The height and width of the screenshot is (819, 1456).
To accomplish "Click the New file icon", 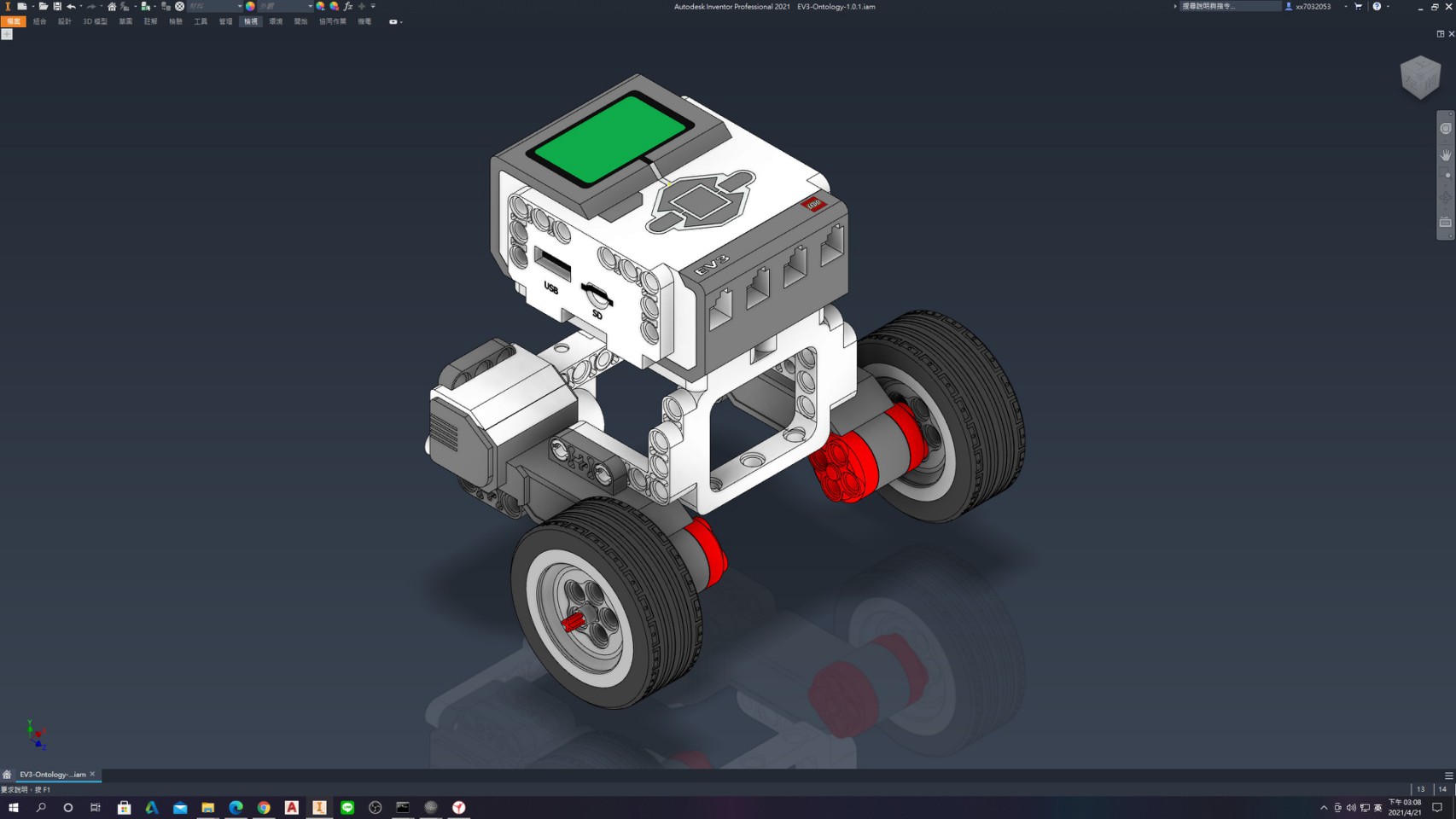I will pos(22,6).
